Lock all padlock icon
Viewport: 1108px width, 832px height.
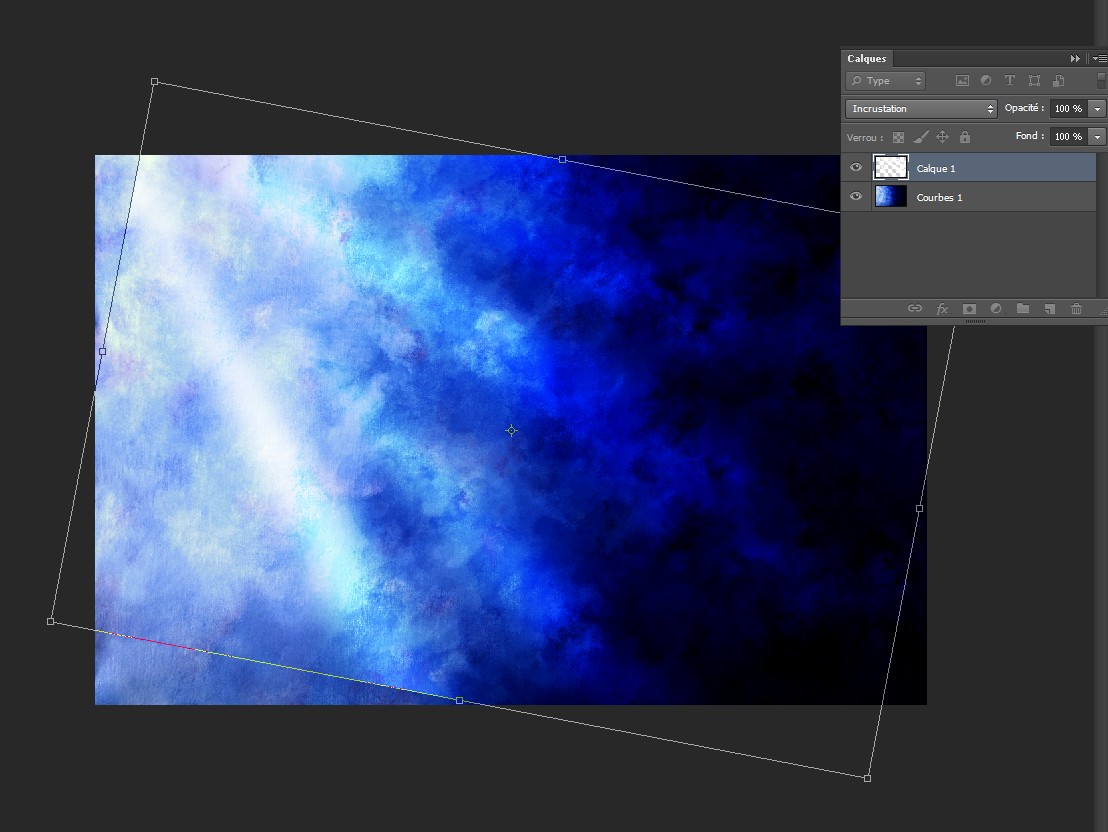(x=965, y=136)
